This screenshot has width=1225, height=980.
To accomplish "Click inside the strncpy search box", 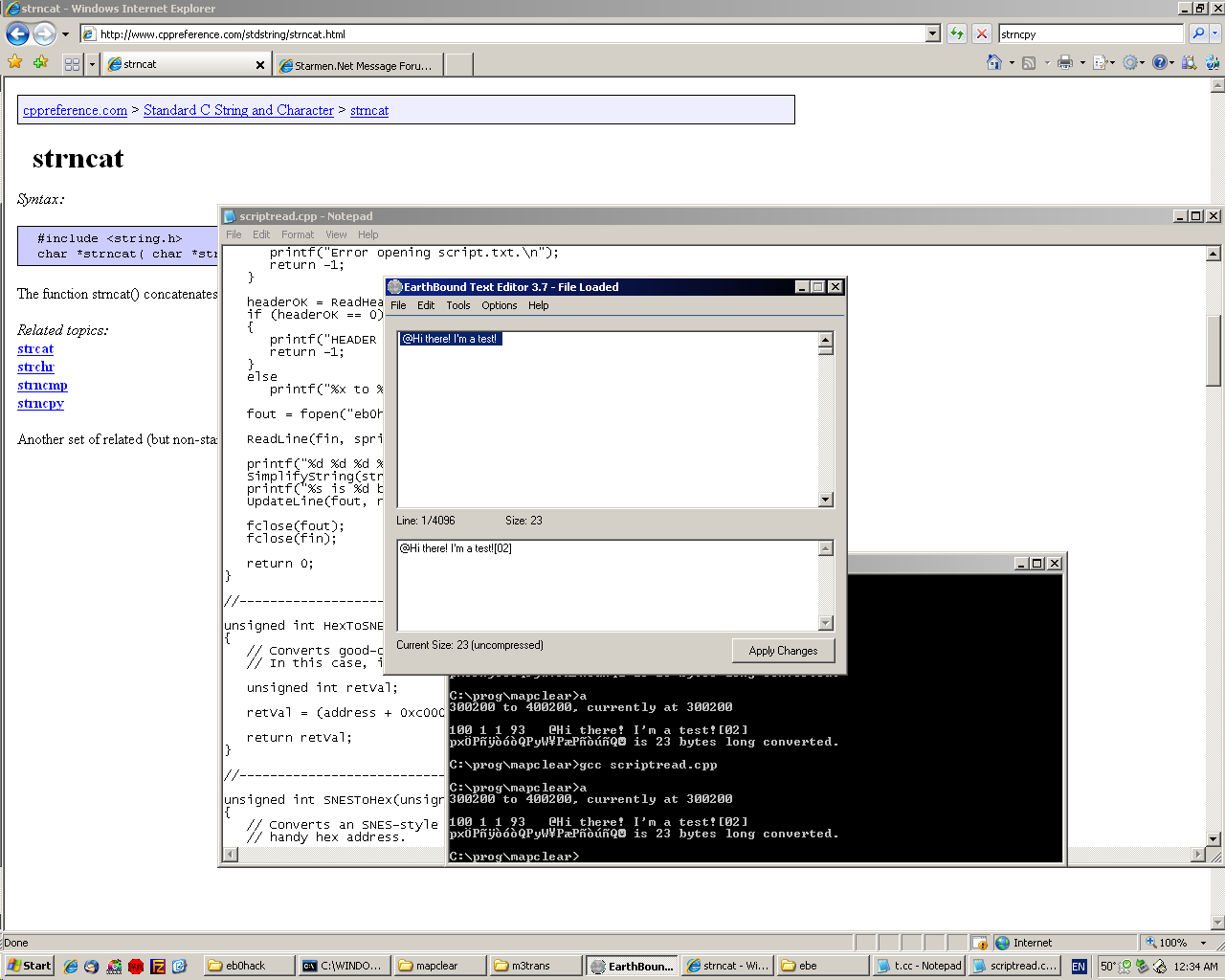I will pos(1089,33).
